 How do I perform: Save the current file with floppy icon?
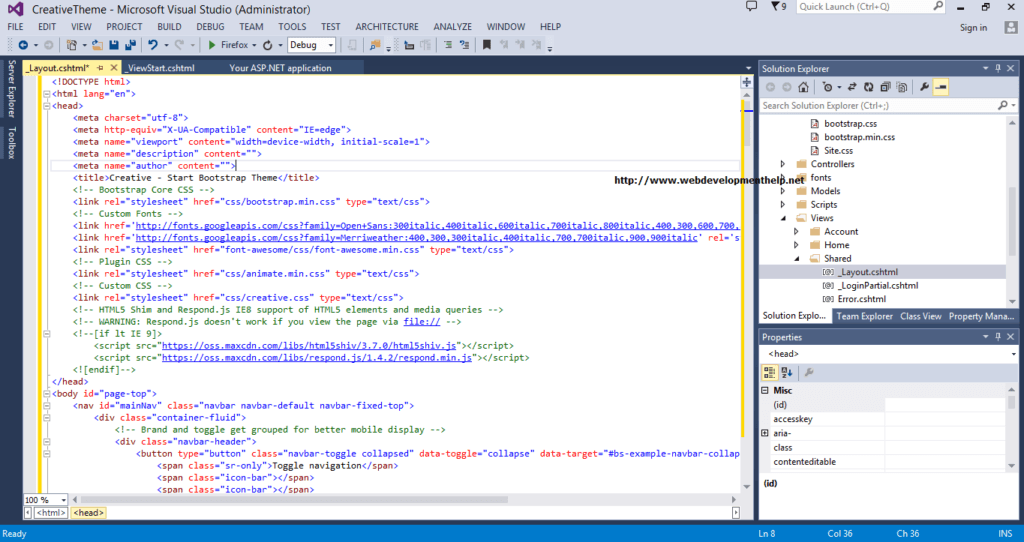(114, 45)
